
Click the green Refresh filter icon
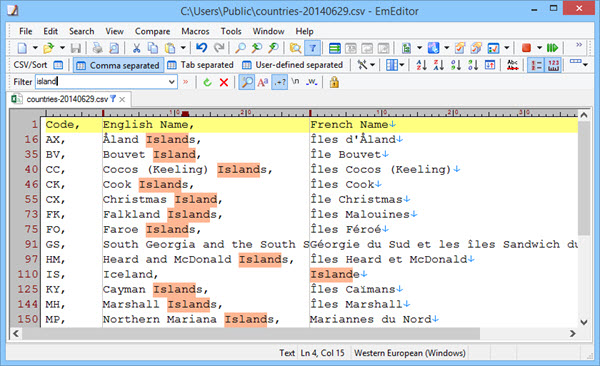click(x=207, y=82)
